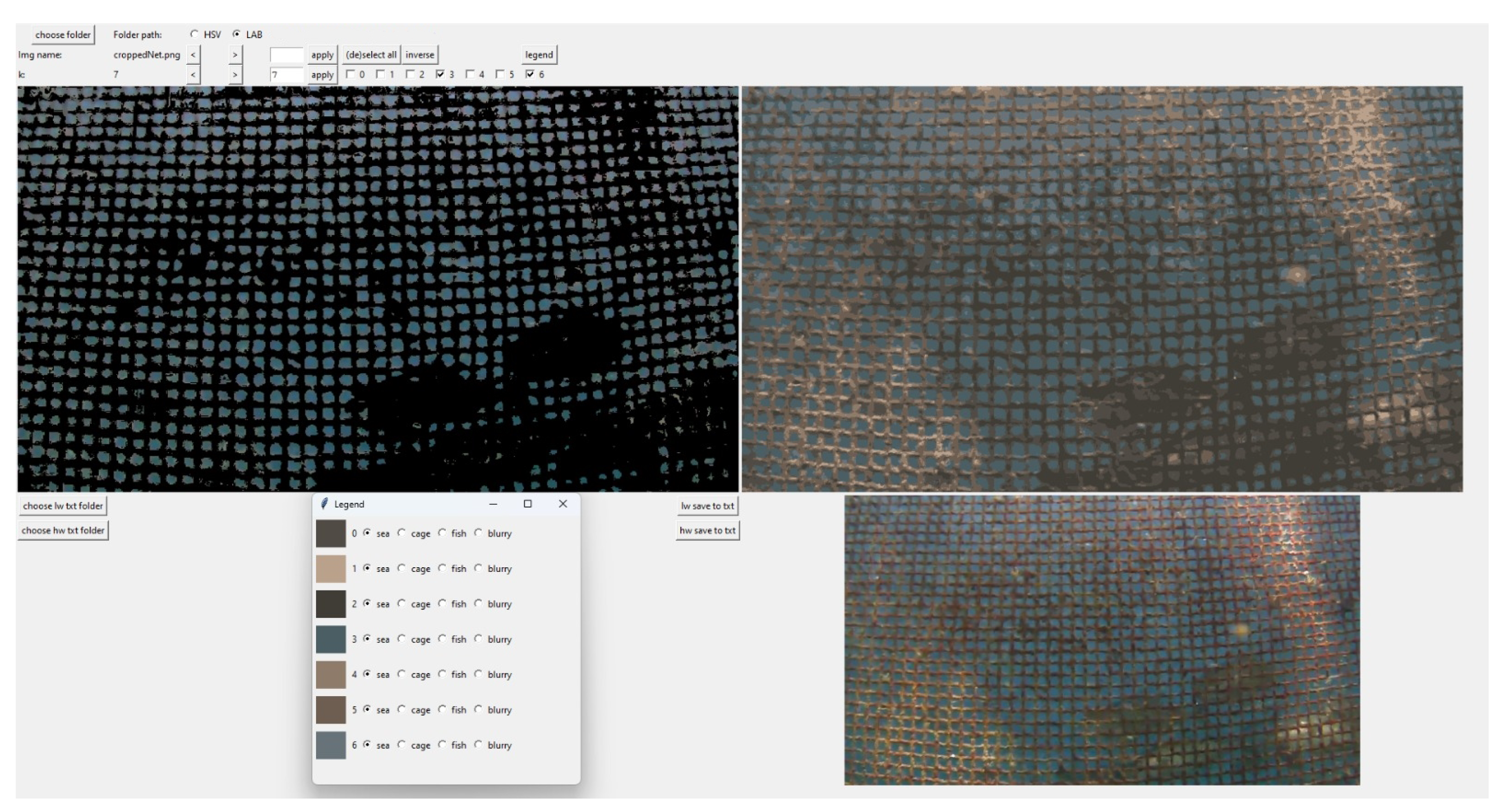Screen dimensions: 1503x812
Task: Minimize the Legend window
Action: (493, 504)
